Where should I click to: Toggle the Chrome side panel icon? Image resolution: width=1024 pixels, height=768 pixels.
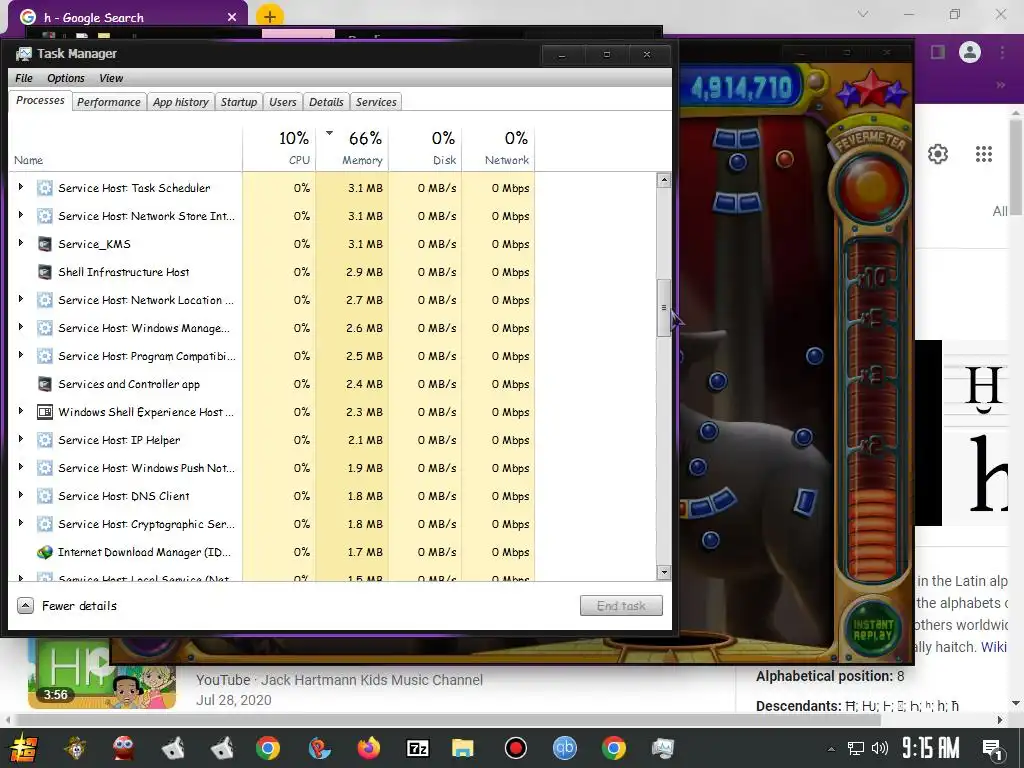click(938, 52)
